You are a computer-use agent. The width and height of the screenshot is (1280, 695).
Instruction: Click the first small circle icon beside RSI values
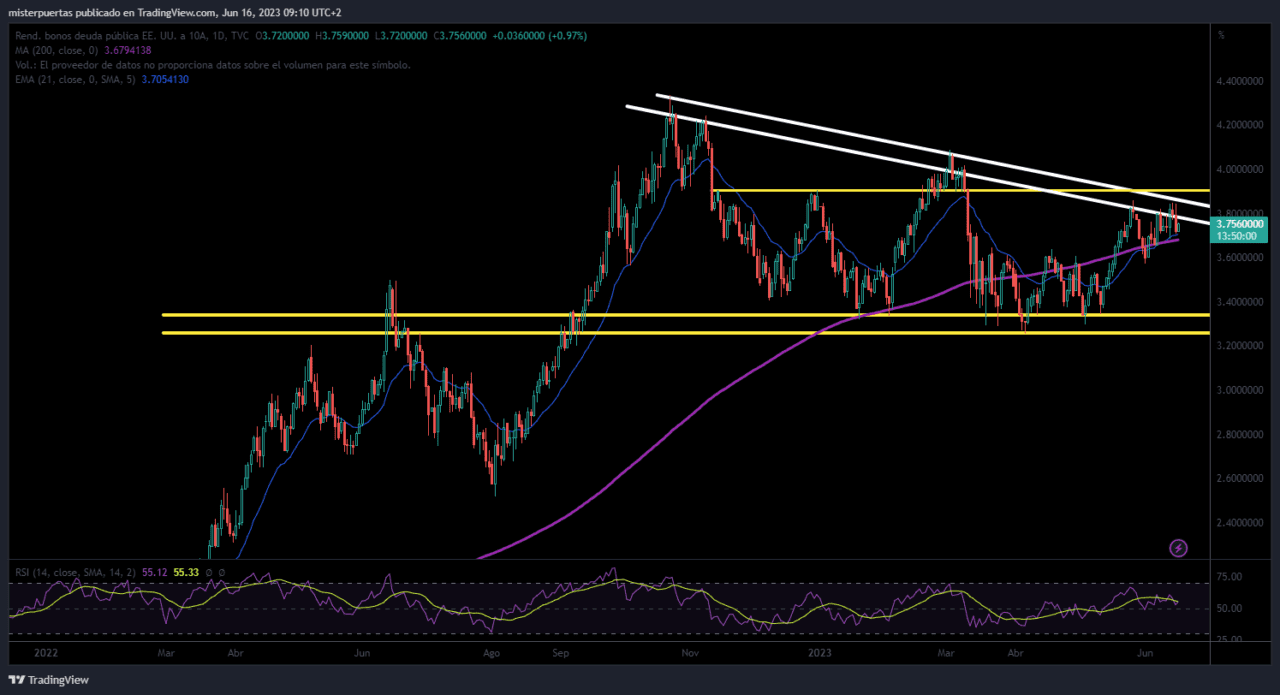click(210, 572)
